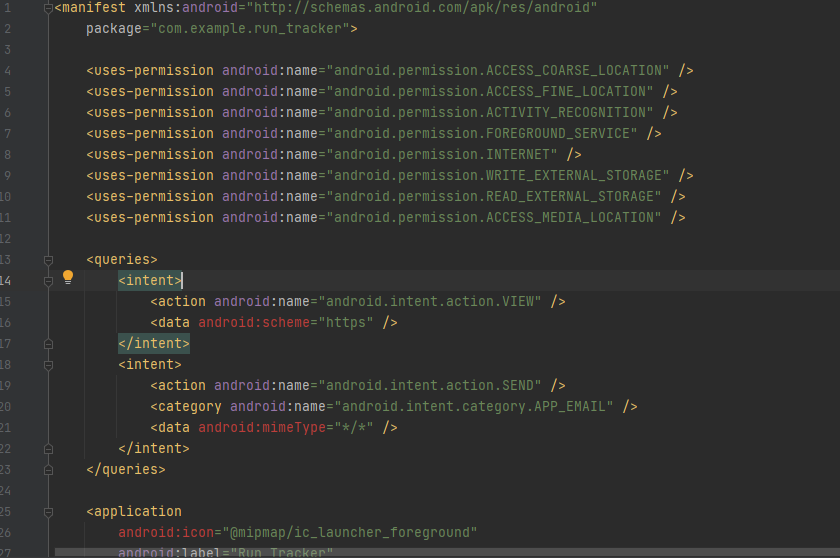
Task: Click the INTERNET permission string
Action: click(x=441, y=155)
